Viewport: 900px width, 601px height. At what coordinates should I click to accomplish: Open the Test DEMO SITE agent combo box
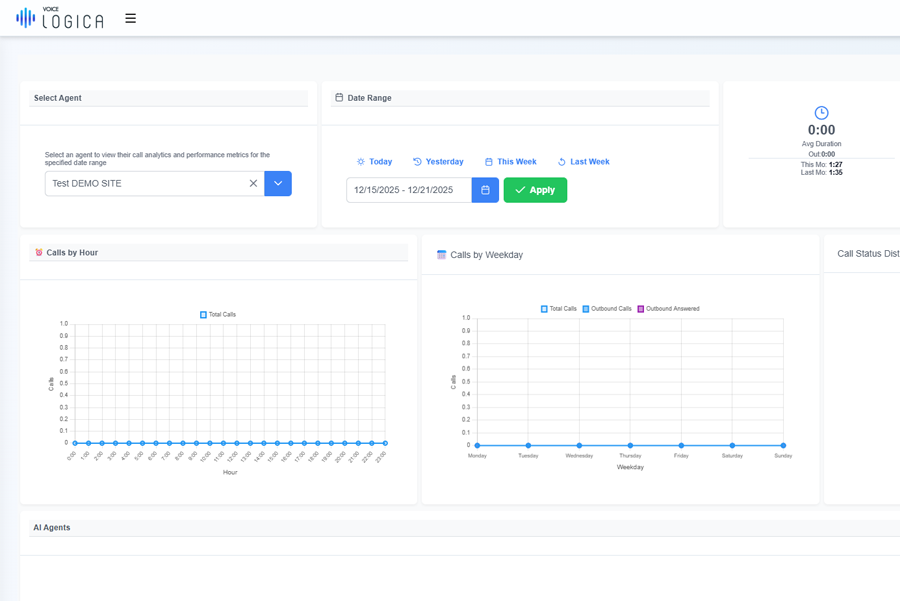145,183
